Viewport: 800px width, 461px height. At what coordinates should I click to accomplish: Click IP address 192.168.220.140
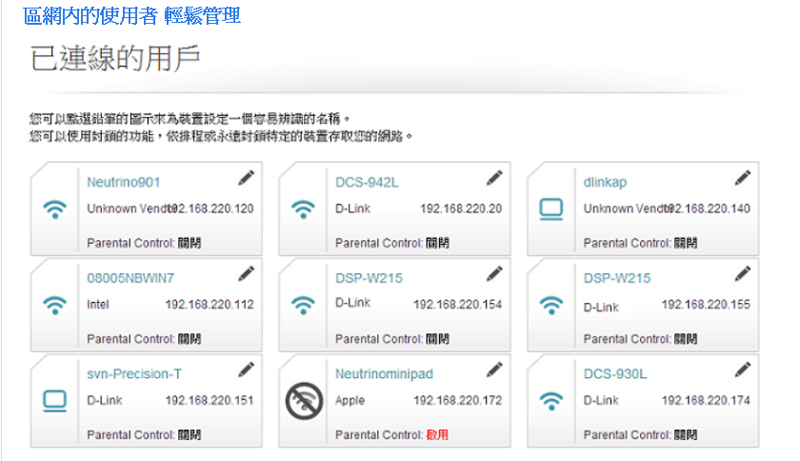click(x=708, y=209)
